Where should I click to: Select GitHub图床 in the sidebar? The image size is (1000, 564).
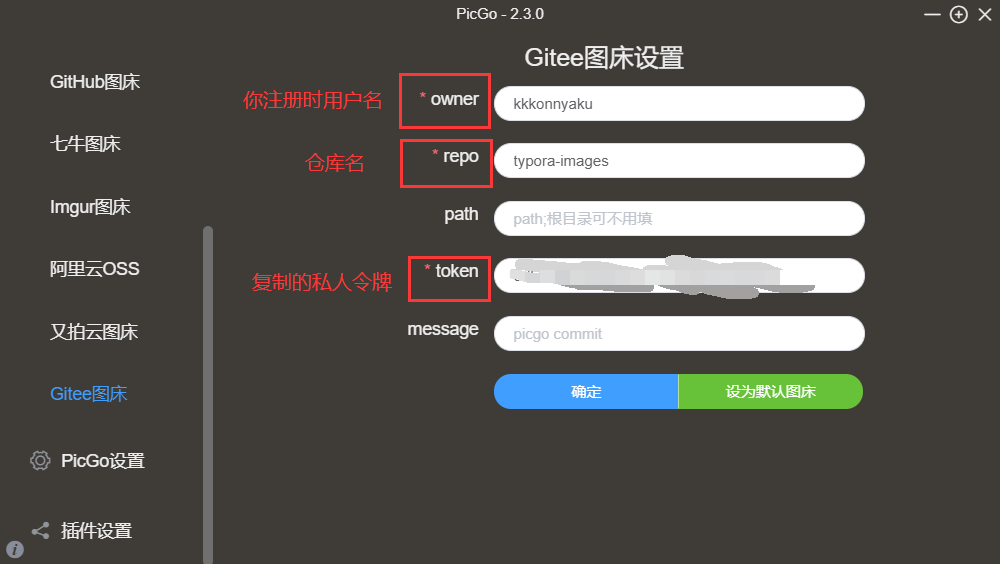coord(95,82)
